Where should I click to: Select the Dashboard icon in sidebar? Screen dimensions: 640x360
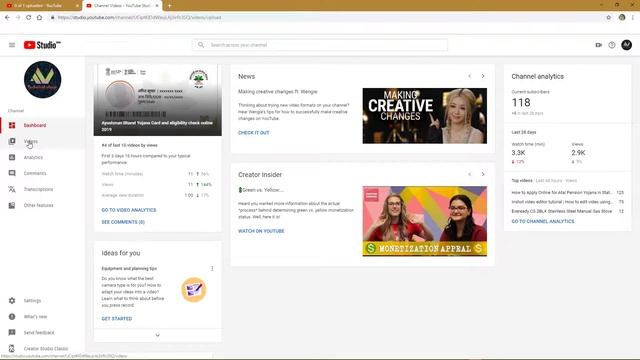pos(12,125)
